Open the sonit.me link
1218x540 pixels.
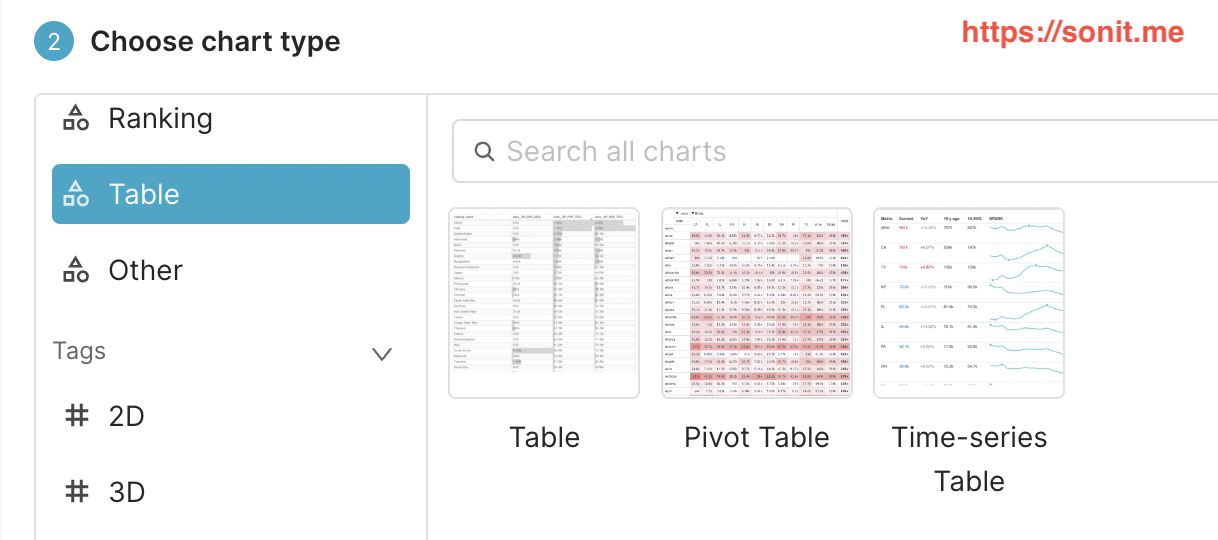(x=1073, y=33)
